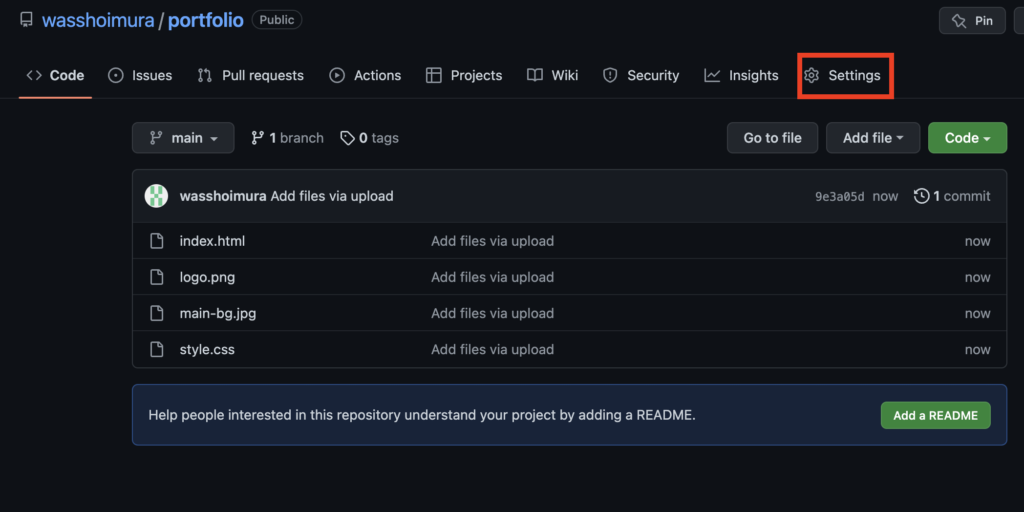Click the file icon beside index.html
This screenshot has width=1024, height=512.
coord(157,241)
